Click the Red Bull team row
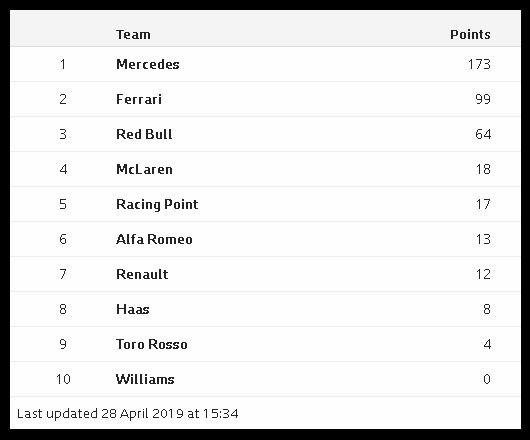This screenshot has height=440, width=530. pyautogui.click(x=265, y=134)
